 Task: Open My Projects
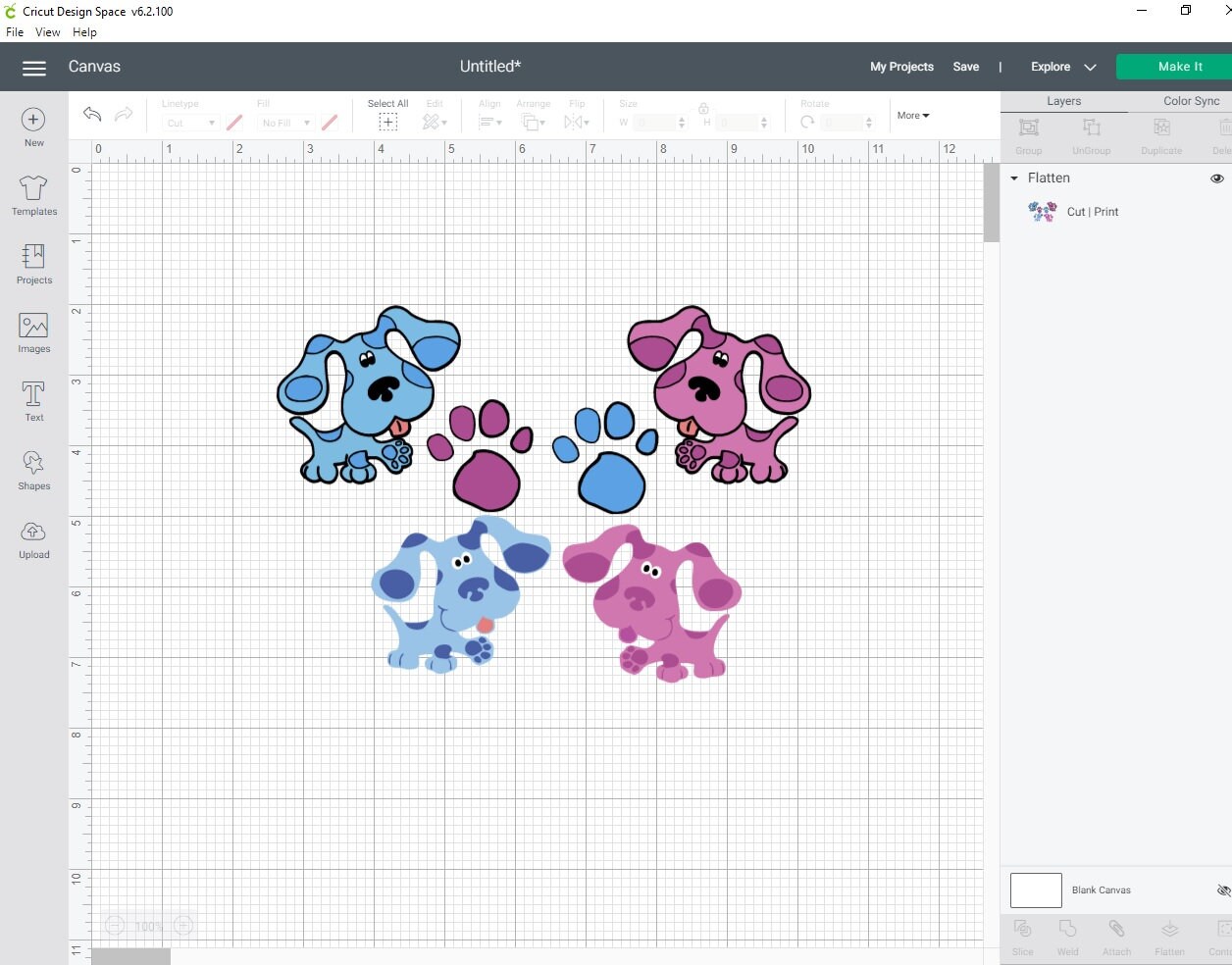coord(901,67)
